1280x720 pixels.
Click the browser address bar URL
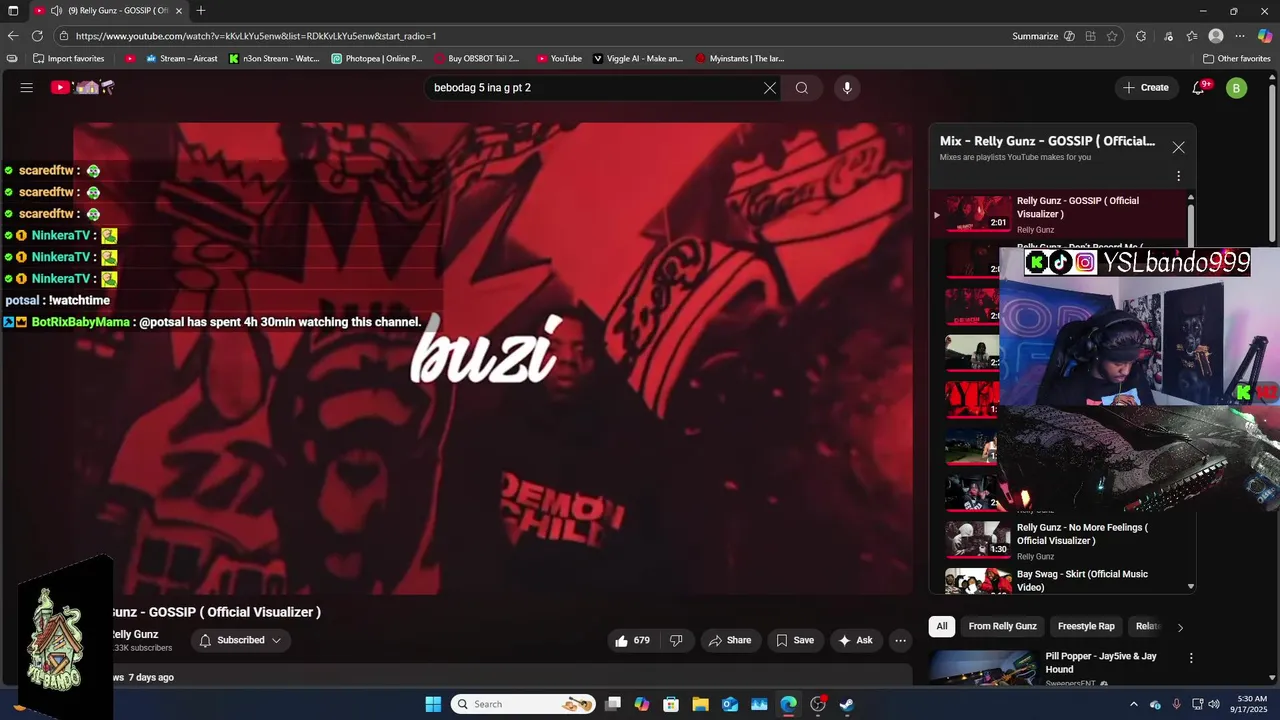[255, 36]
